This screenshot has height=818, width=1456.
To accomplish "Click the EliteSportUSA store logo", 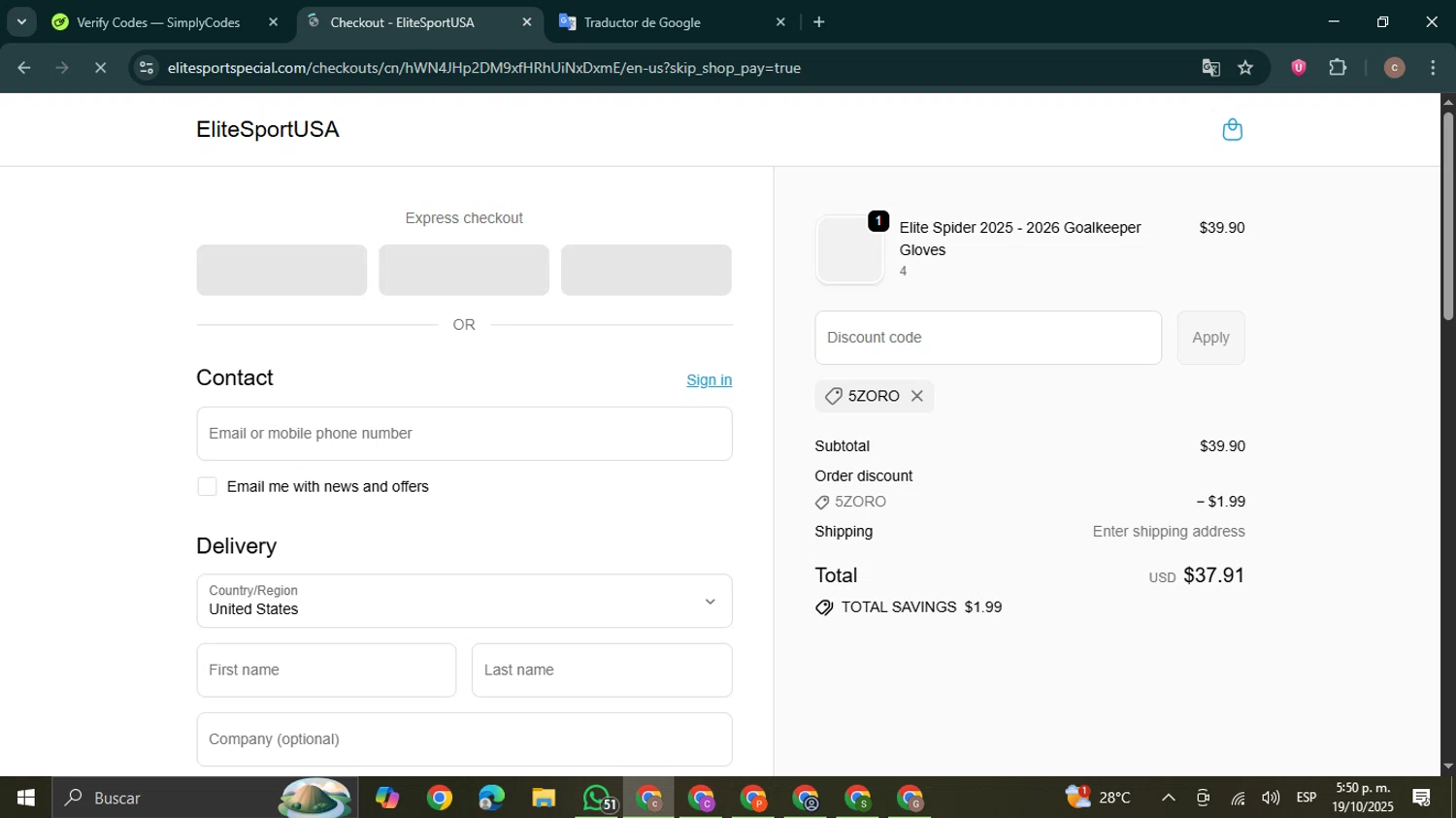I will 267,130.
